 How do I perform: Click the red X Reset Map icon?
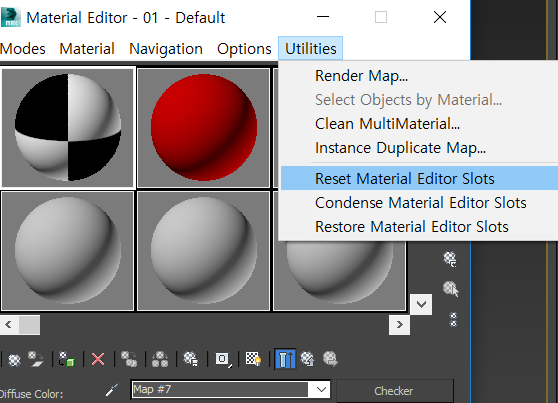pos(98,359)
